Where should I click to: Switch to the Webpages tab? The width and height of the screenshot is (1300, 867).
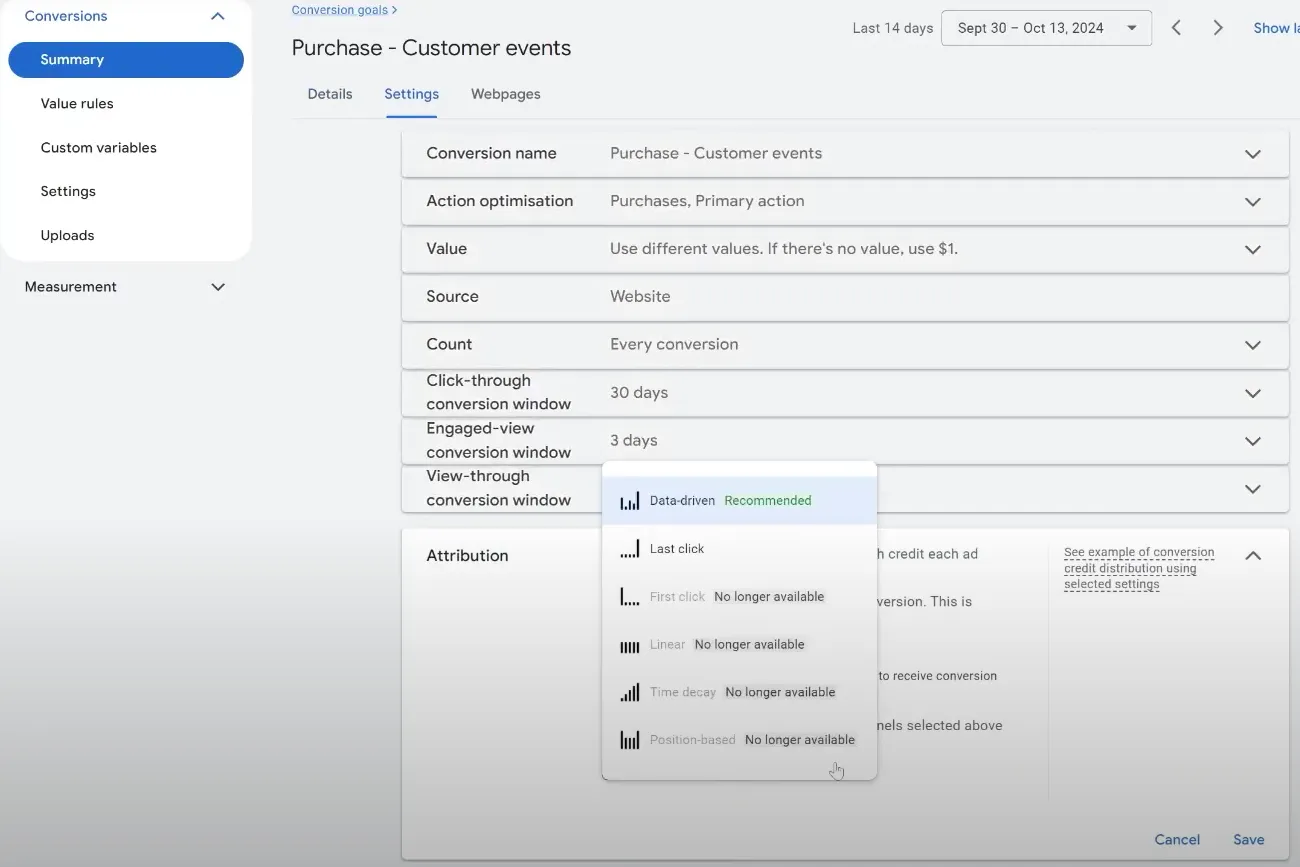(506, 94)
